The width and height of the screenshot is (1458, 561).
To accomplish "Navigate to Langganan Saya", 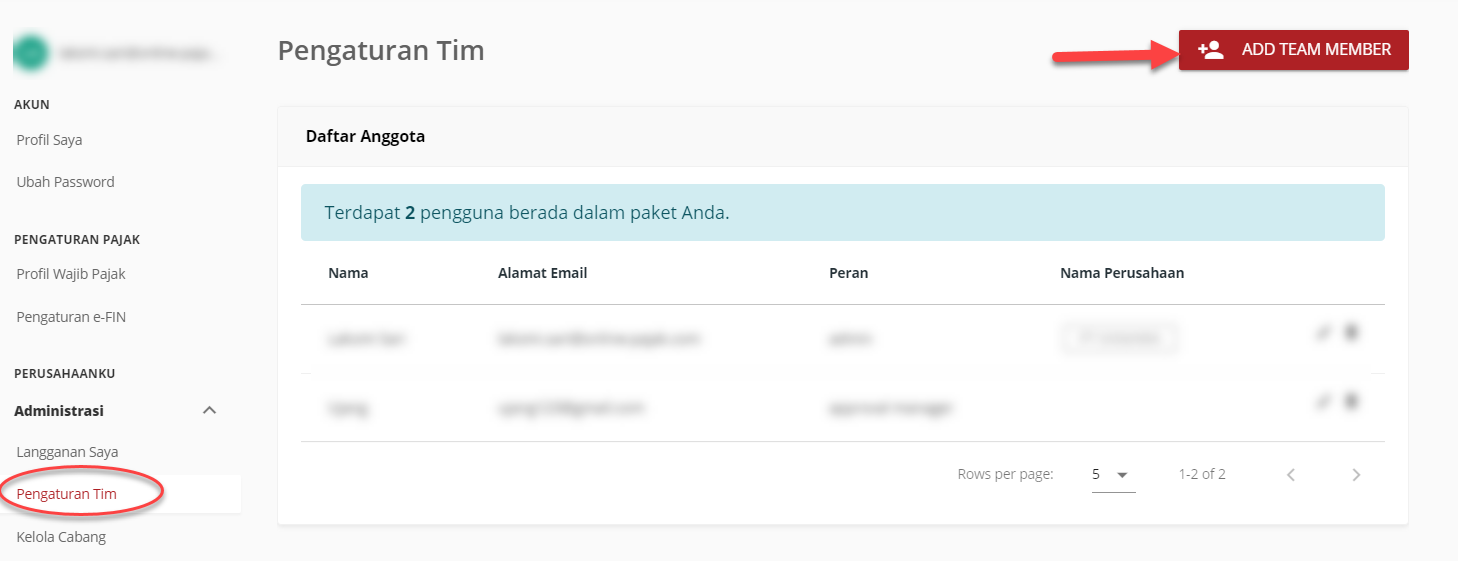I will coord(67,452).
